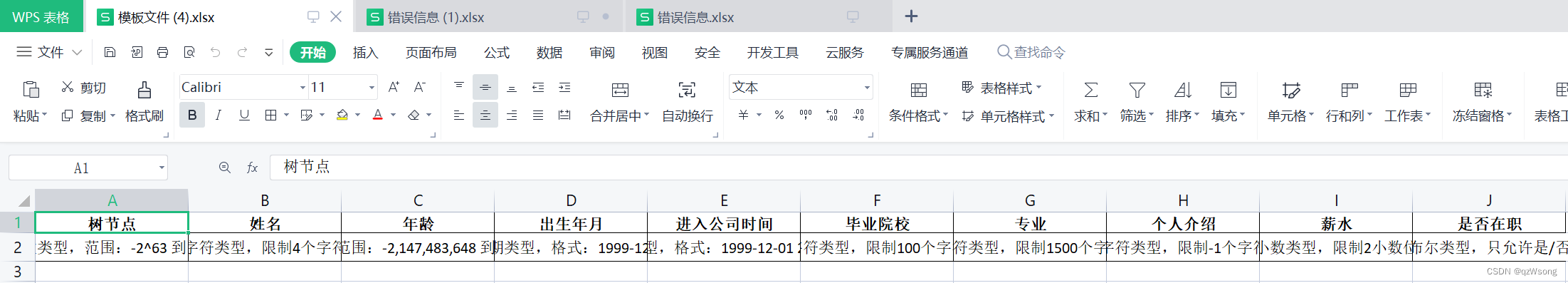1568x283 pixels.
Task: Open the Name Box A1 dropdown arrow
Action: pos(162,168)
